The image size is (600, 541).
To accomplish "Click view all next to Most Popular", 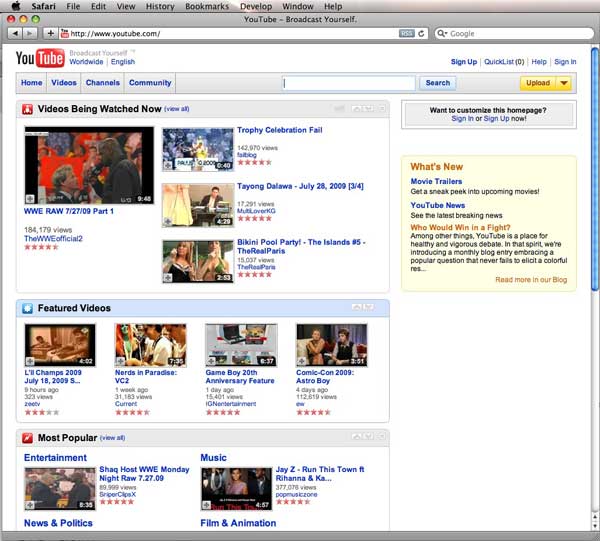I will tap(112, 438).
